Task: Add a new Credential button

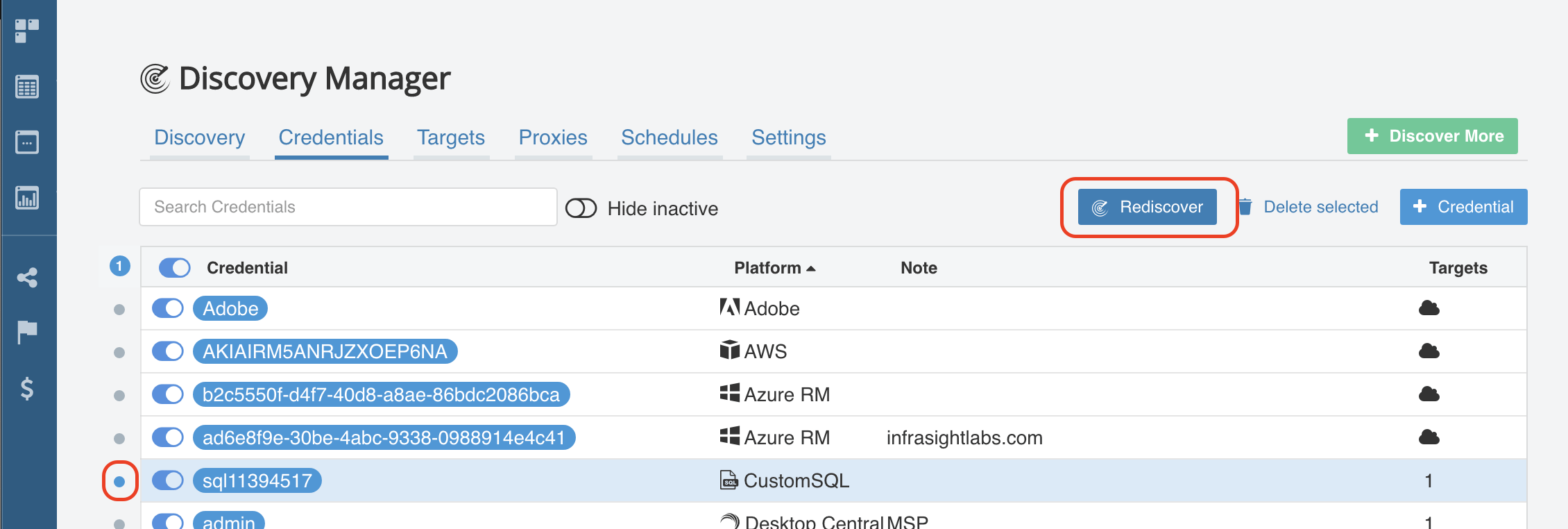Action: [x=1464, y=207]
